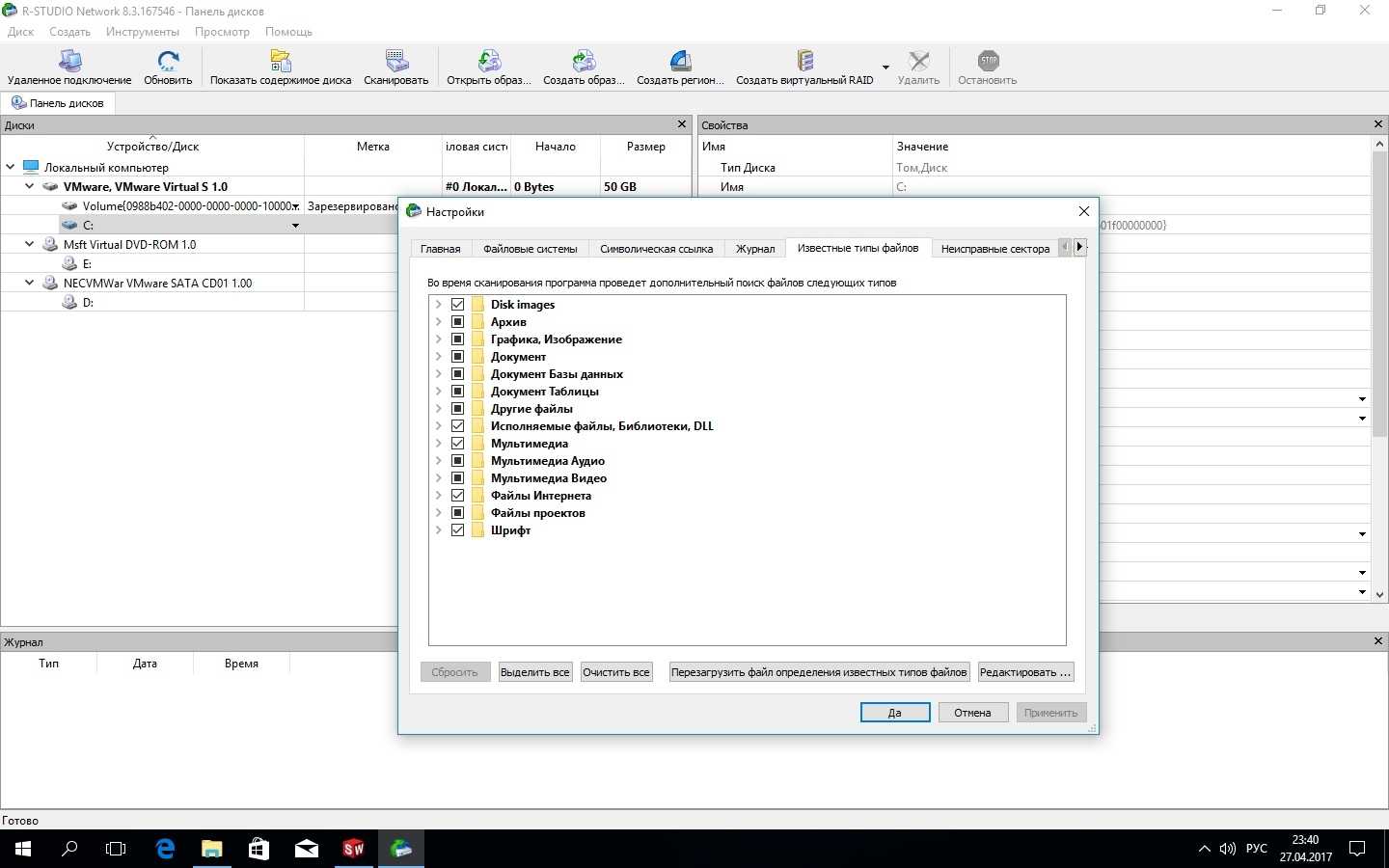Start the Сканировать tool

tap(396, 62)
